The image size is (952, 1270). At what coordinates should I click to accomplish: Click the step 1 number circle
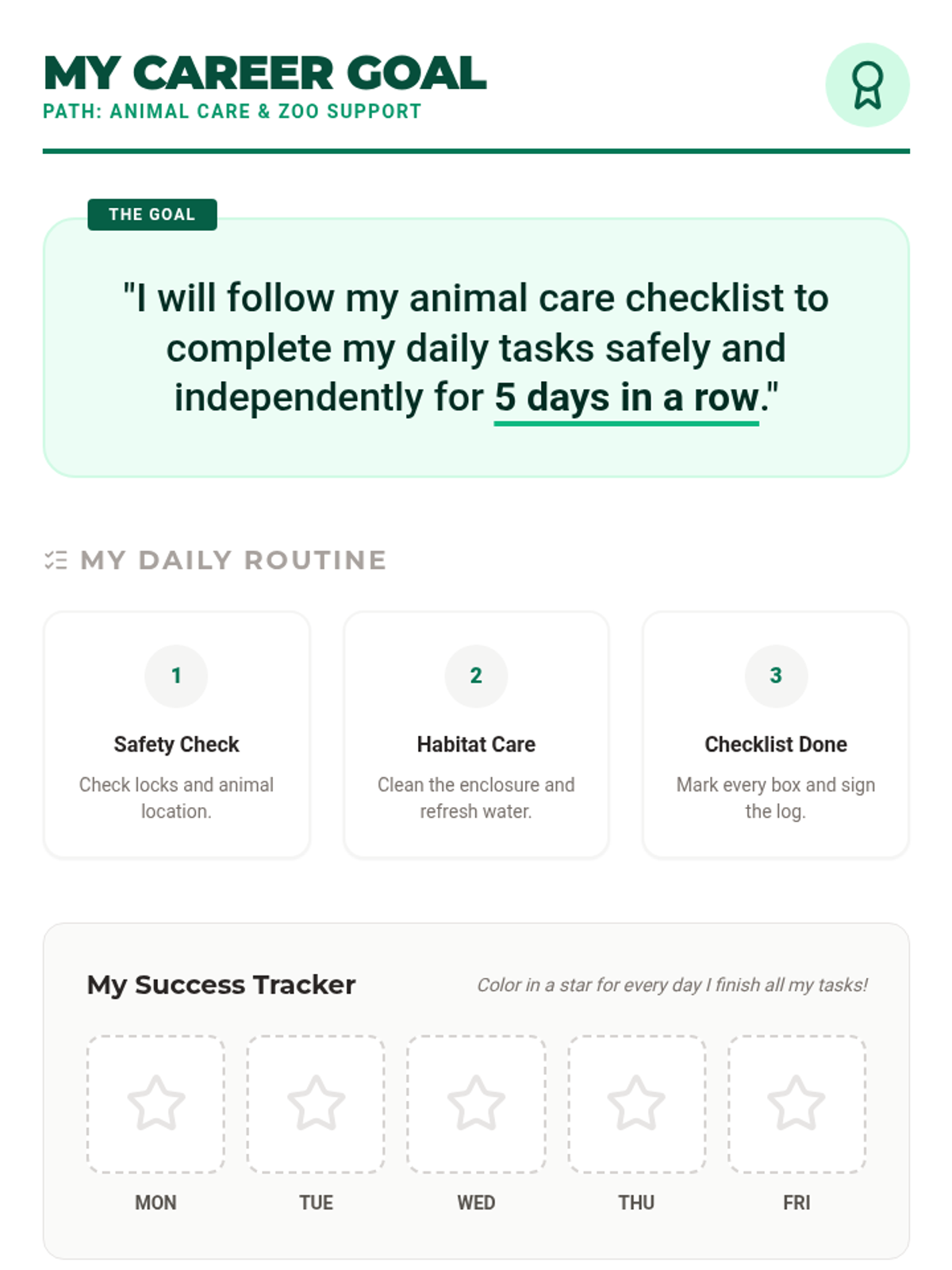(176, 675)
